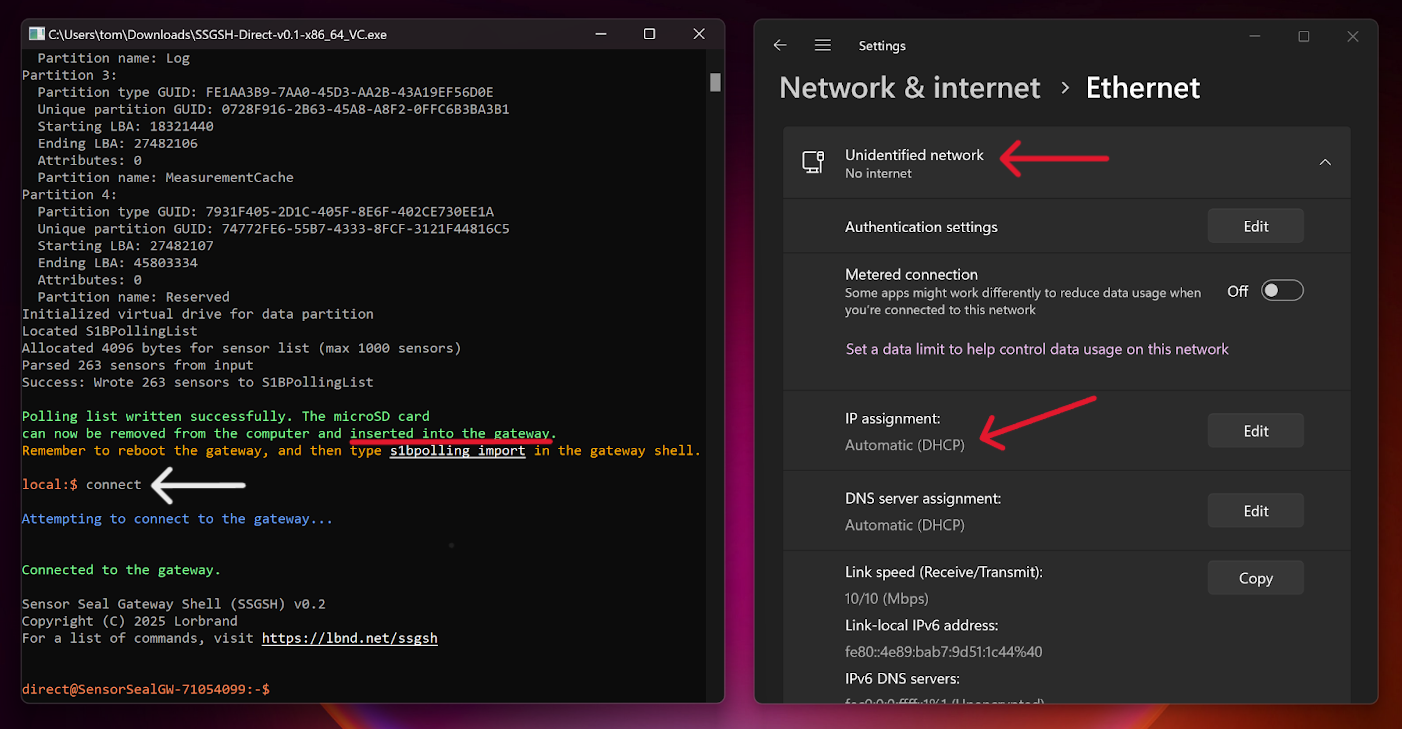Image resolution: width=1402 pixels, height=729 pixels.
Task: Click the Settings label in the title bar
Action: [x=882, y=45]
